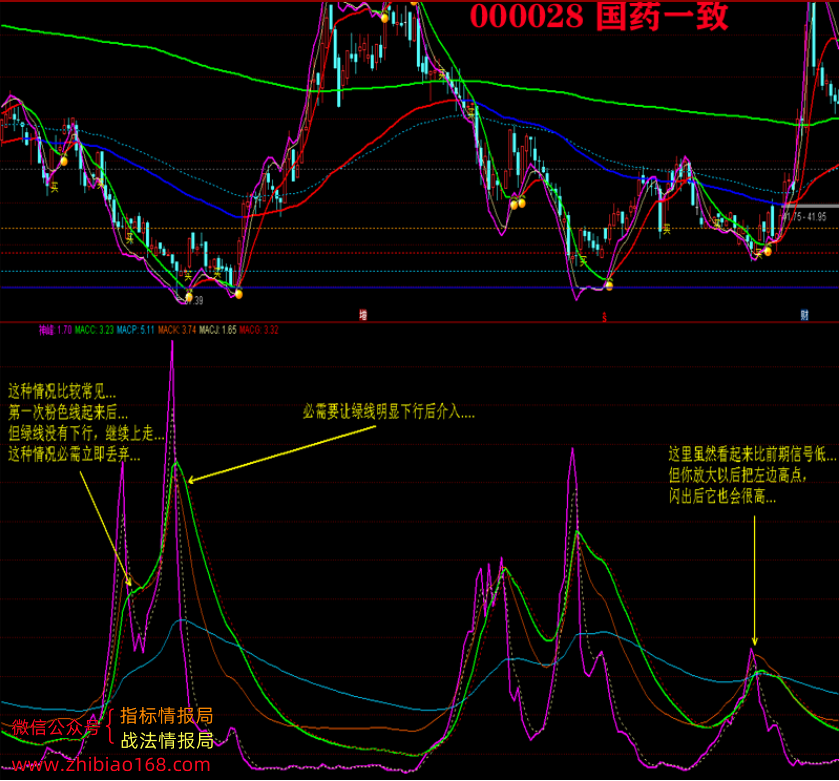
Task: Click the note line 这里虽然看起来比前期信号低
Action: 752,454
